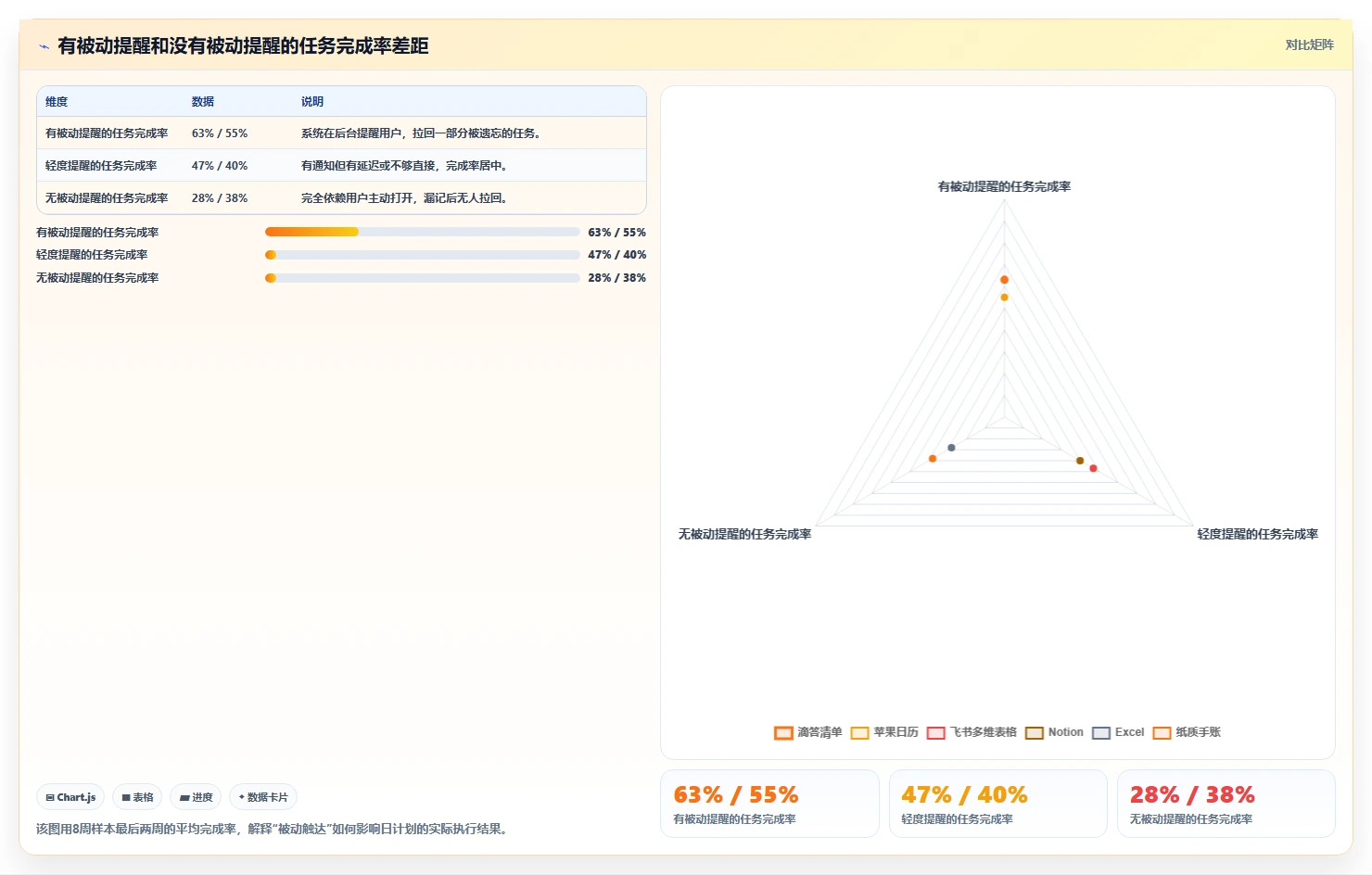
Task: Toggle the 苹果日历 legend swatch
Action: pyautogui.click(x=859, y=732)
